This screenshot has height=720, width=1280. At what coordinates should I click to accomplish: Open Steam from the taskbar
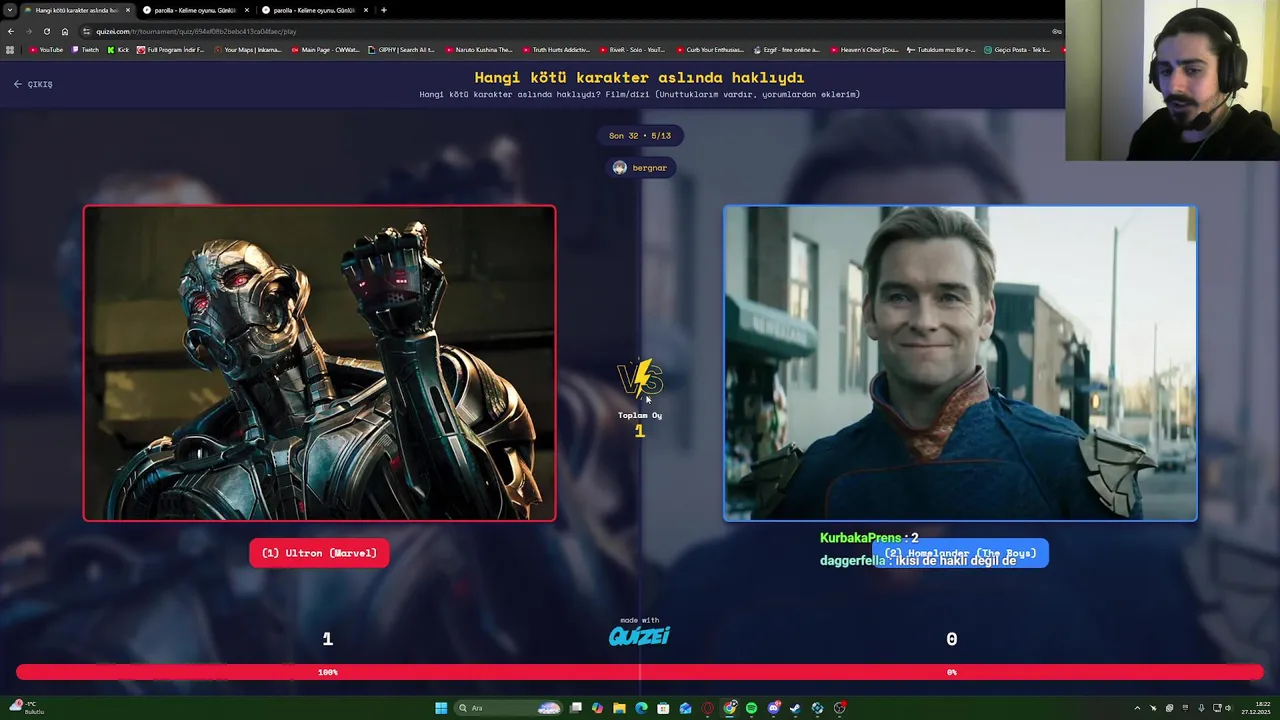tap(795, 708)
